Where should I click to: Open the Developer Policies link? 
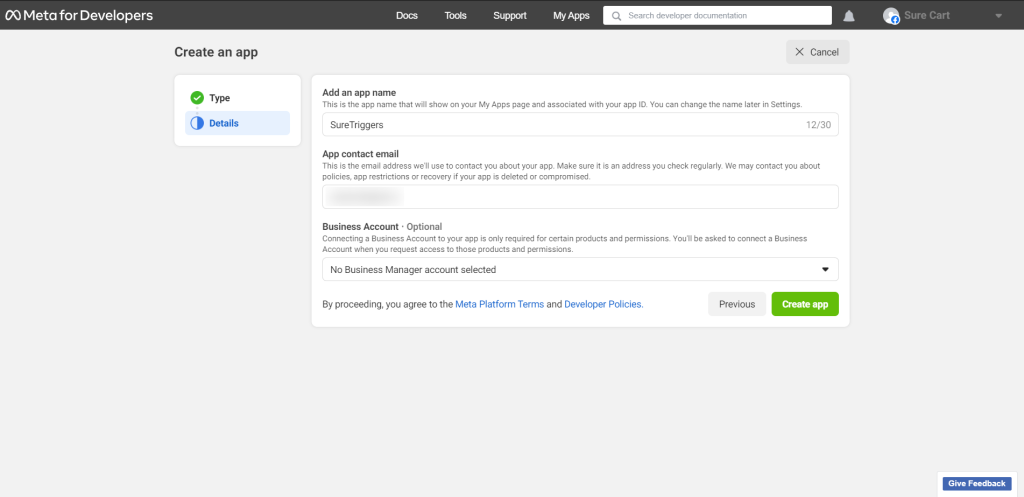point(603,304)
